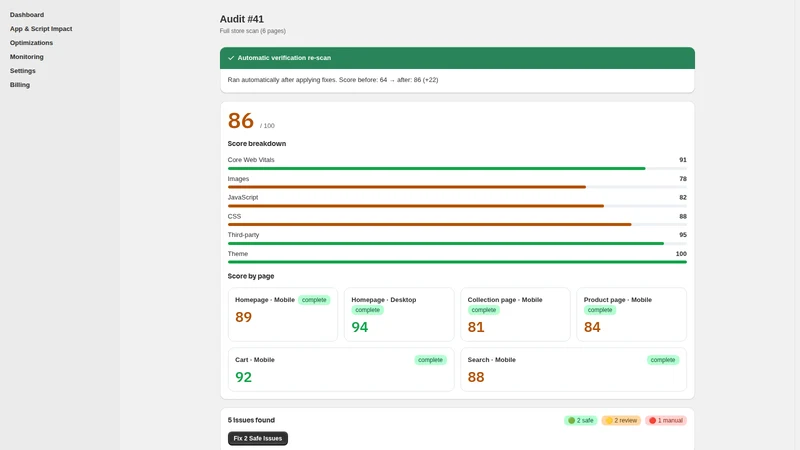This screenshot has height=450, width=800.
Task: Click the CSS score progress bar
Action: click(x=457, y=224)
